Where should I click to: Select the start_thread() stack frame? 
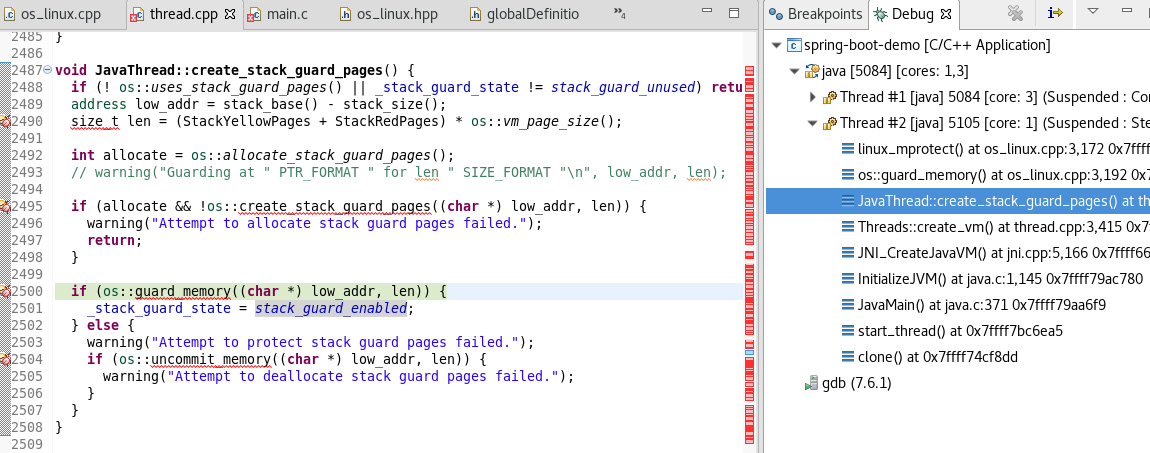coord(960,331)
